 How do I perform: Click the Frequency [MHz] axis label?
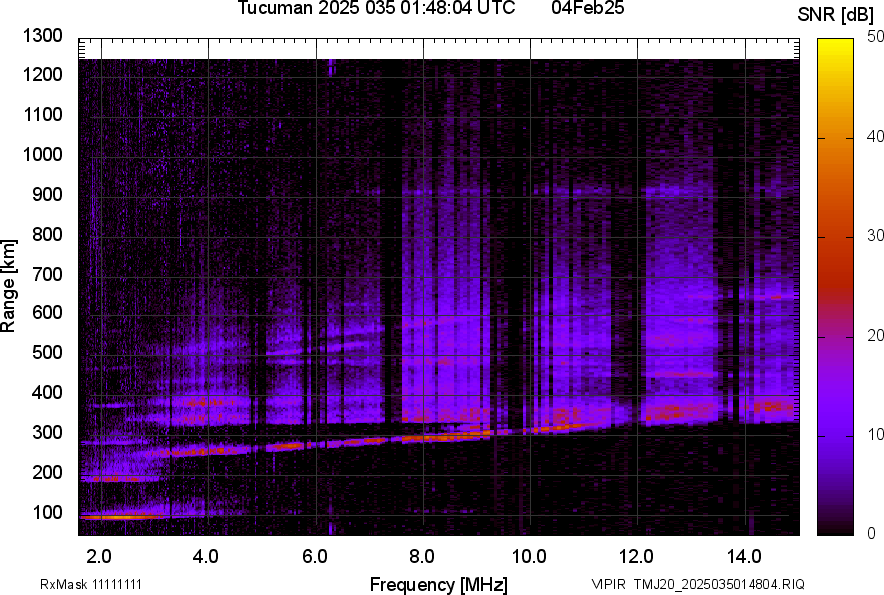pyautogui.click(x=438, y=584)
